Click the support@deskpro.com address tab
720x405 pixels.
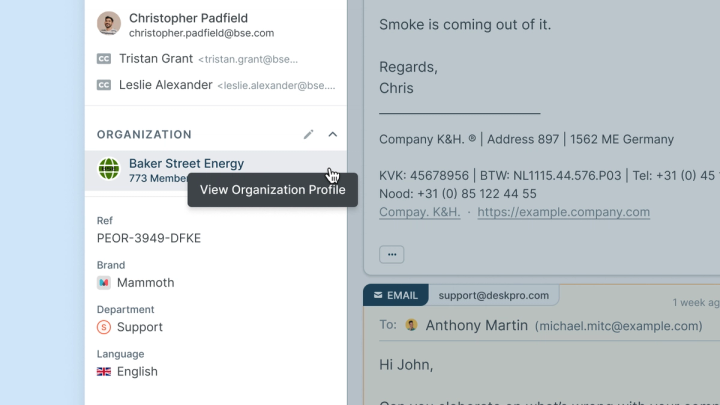coord(494,295)
